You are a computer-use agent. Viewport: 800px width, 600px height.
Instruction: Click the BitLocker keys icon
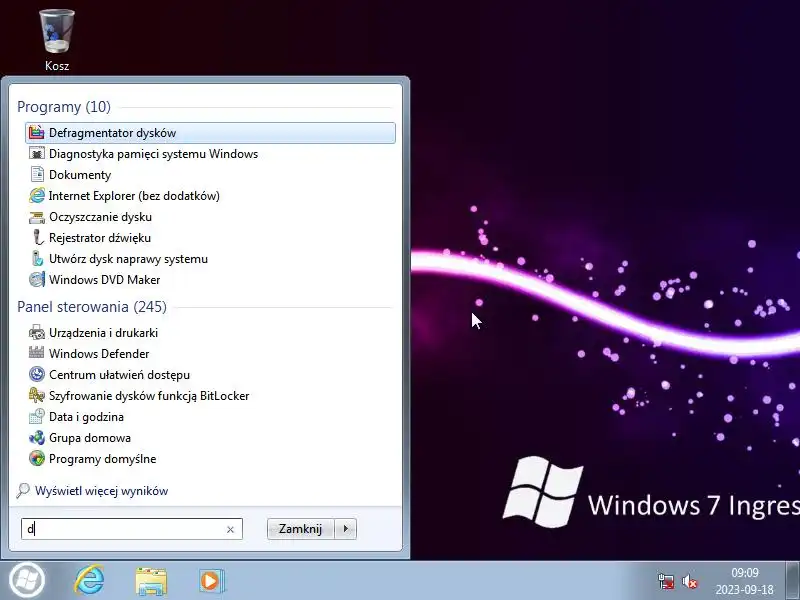37,395
